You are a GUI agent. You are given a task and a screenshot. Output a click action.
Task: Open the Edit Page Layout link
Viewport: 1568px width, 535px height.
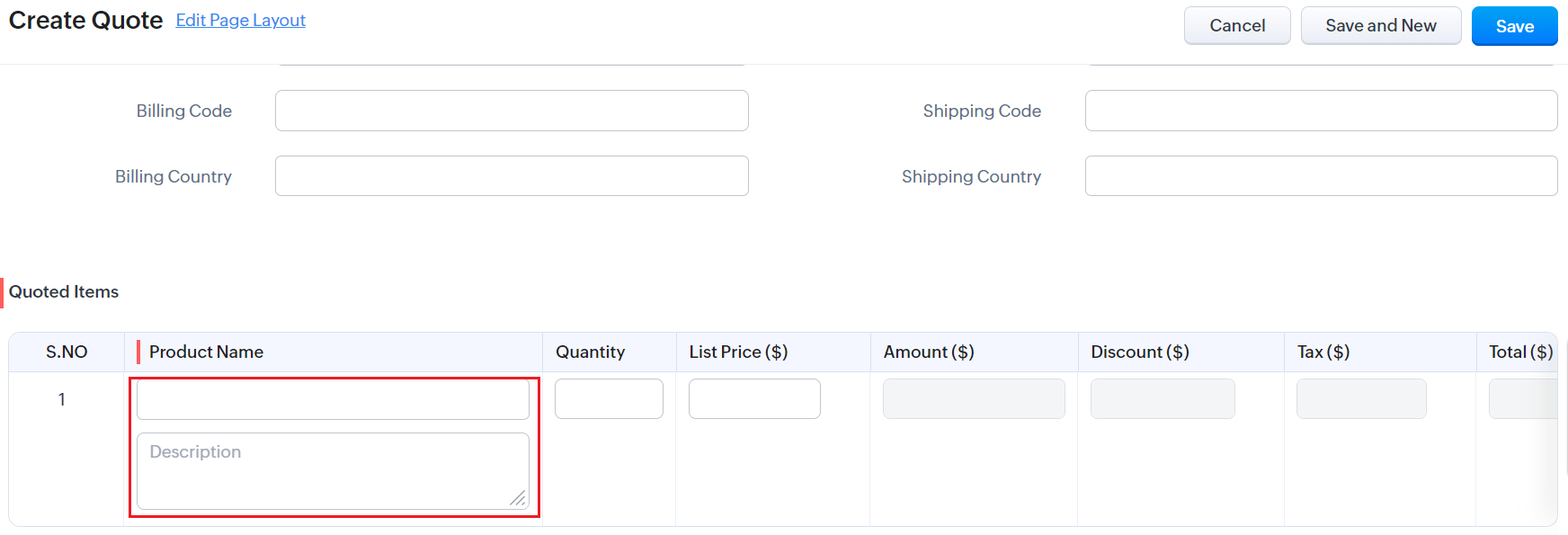(240, 20)
